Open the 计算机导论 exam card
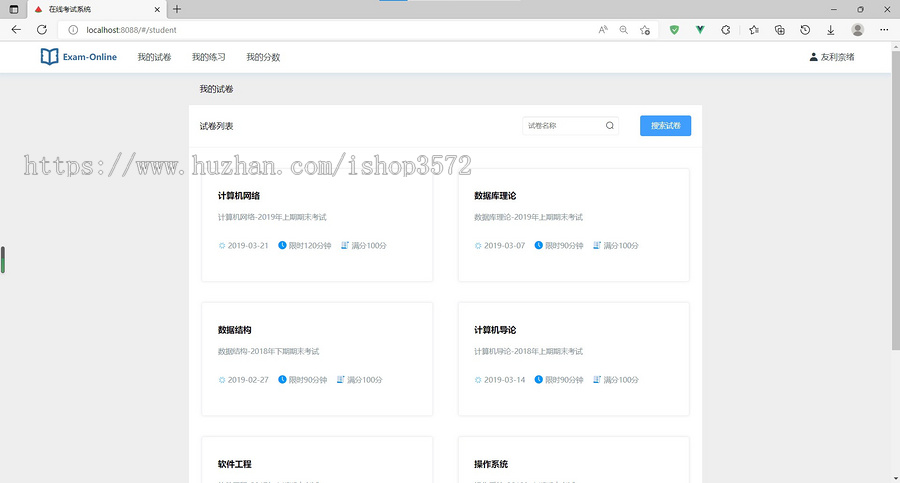The width and height of the screenshot is (900, 483). pyautogui.click(x=573, y=359)
